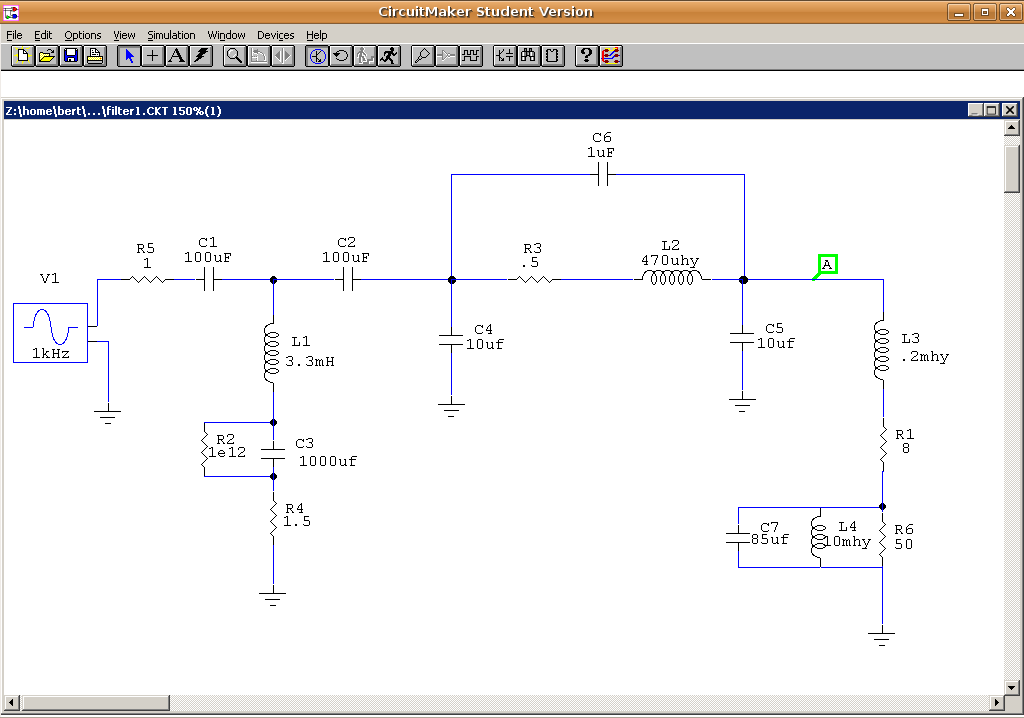Select the Wire crosshair tool

[x=153, y=56]
